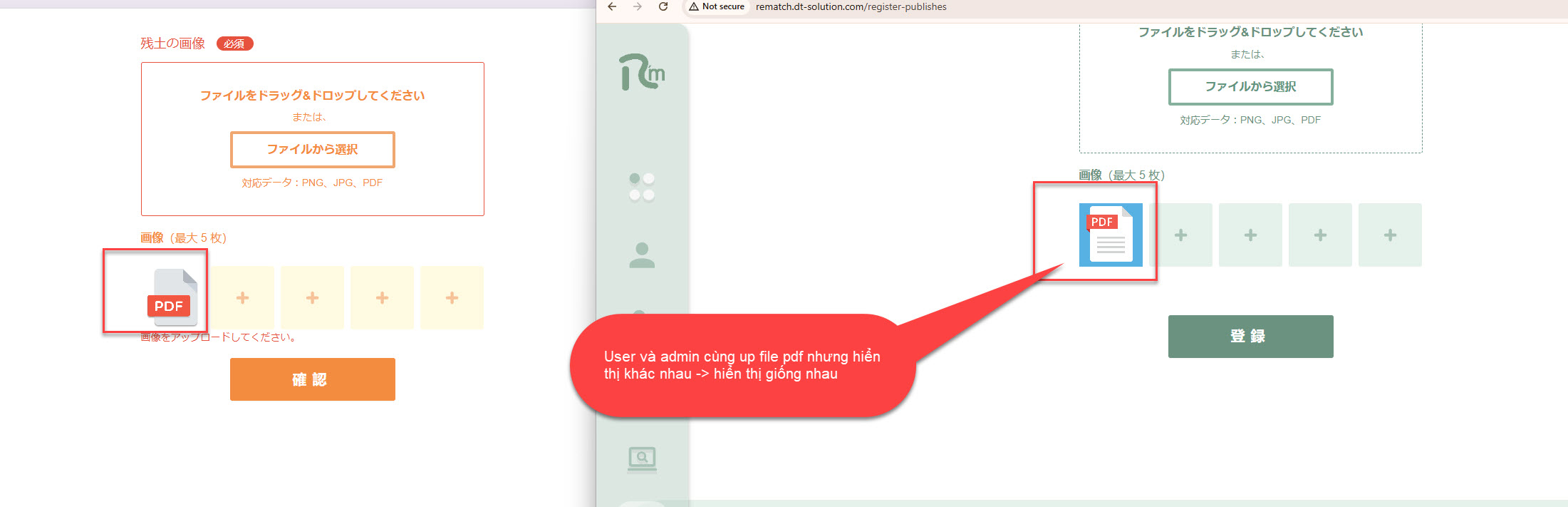Image resolution: width=1568 pixels, height=507 pixels.
Task: Add image in first green plus slot
Action: (x=1180, y=235)
